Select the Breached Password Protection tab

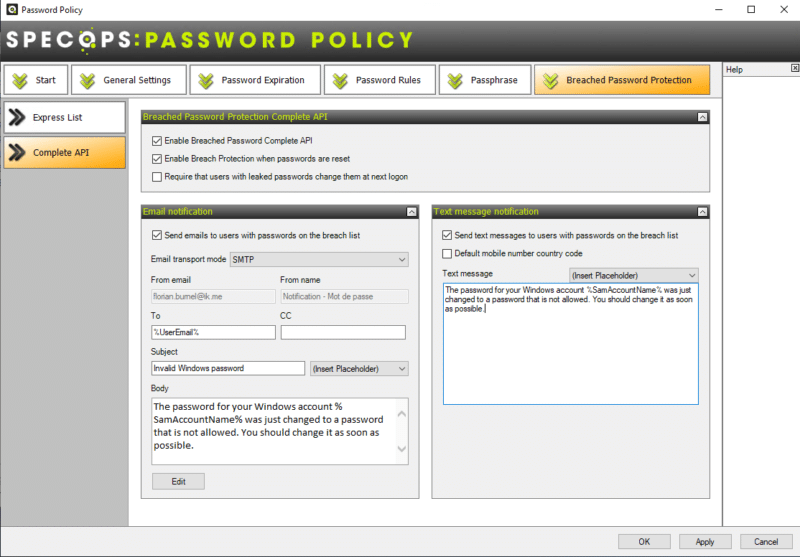[x=622, y=80]
